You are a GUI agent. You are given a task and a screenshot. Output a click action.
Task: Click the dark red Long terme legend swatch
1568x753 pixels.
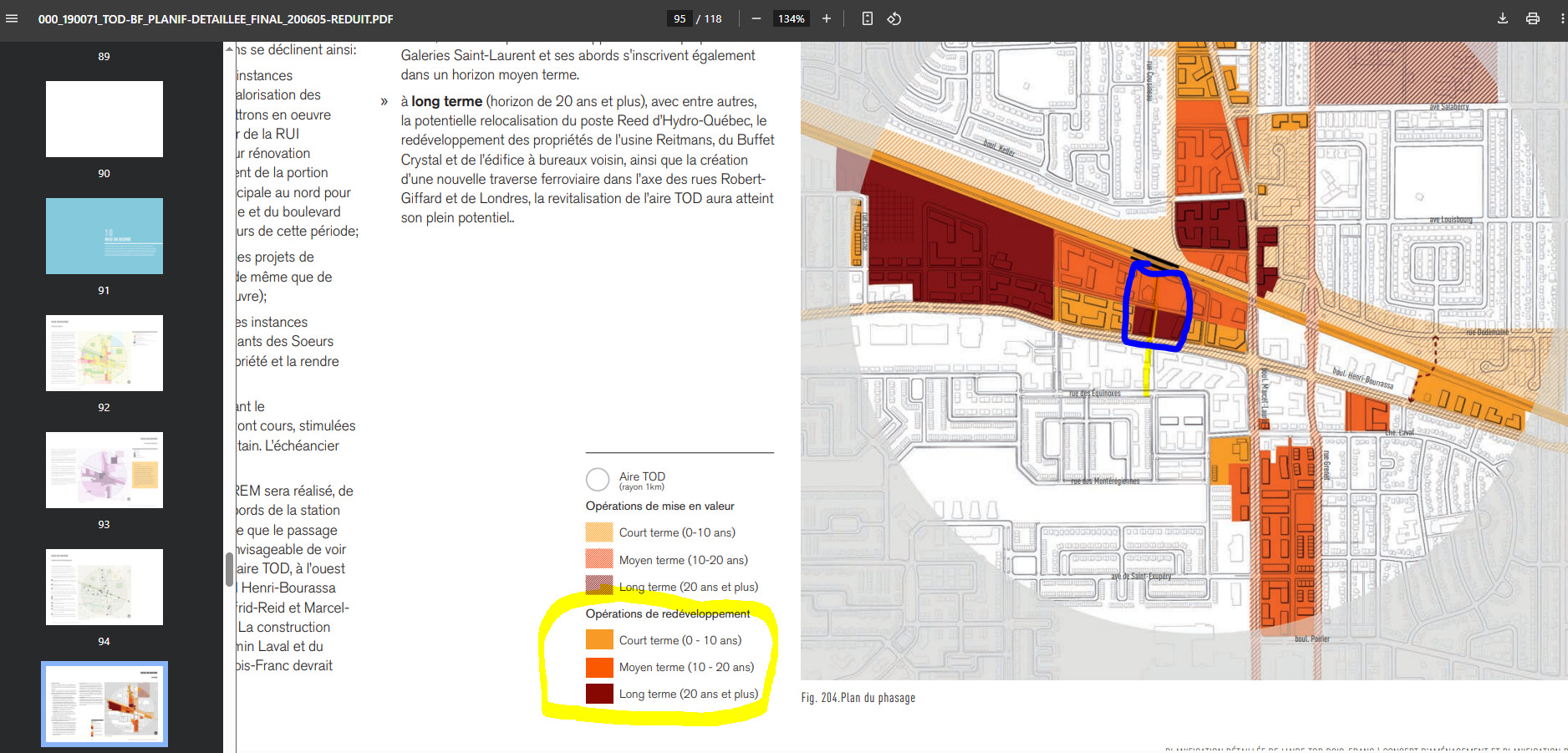(599, 694)
